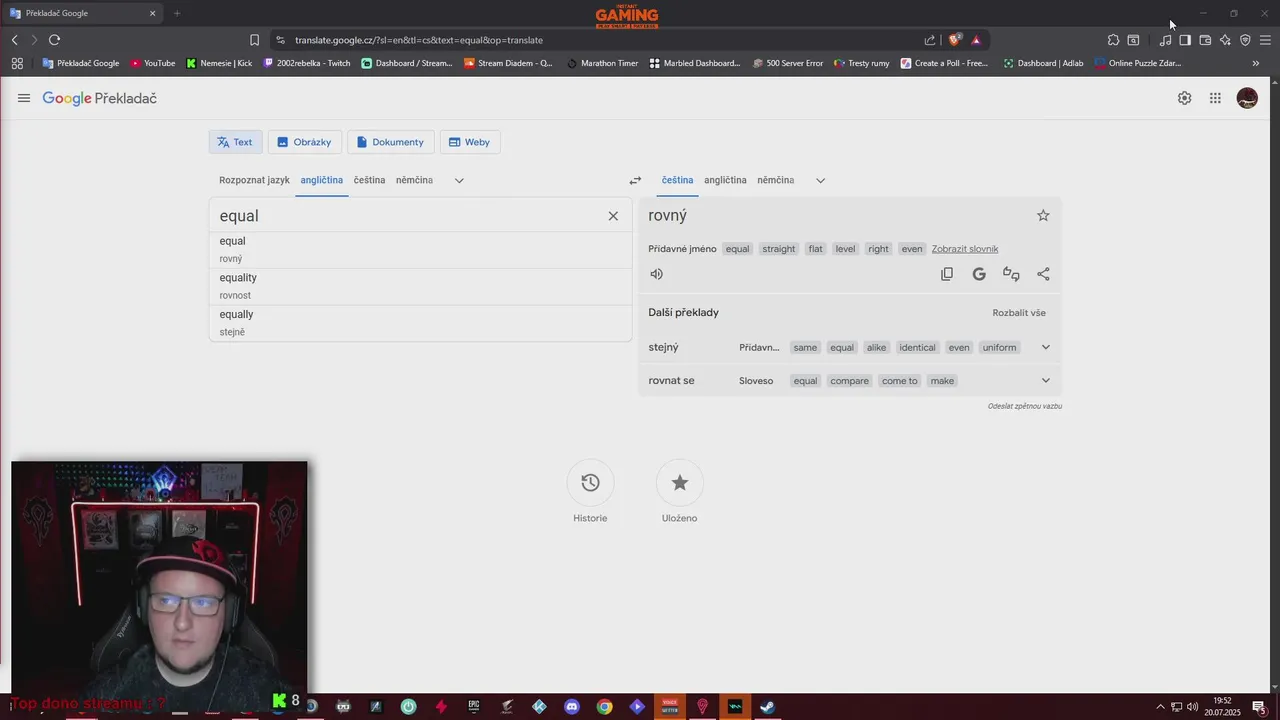Viewport: 1280px width, 720px height.
Task: Click Zobrazit slovník link
Action: tap(965, 249)
